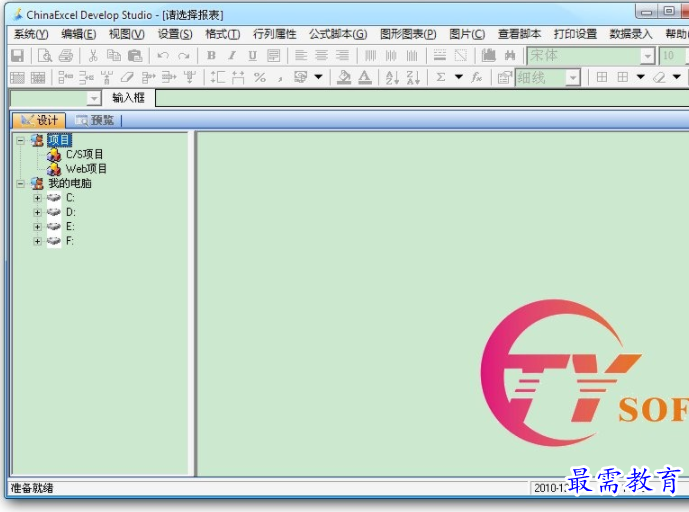Viewport: 689px width, 512px height.
Task: Open the 格式(T) menu
Action: [222, 34]
